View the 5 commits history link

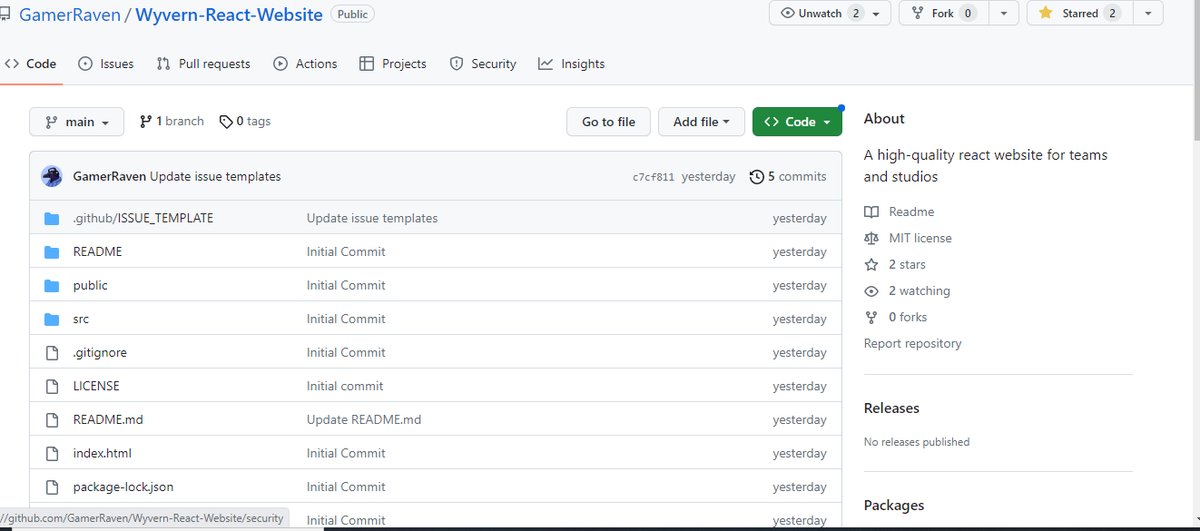788,177
